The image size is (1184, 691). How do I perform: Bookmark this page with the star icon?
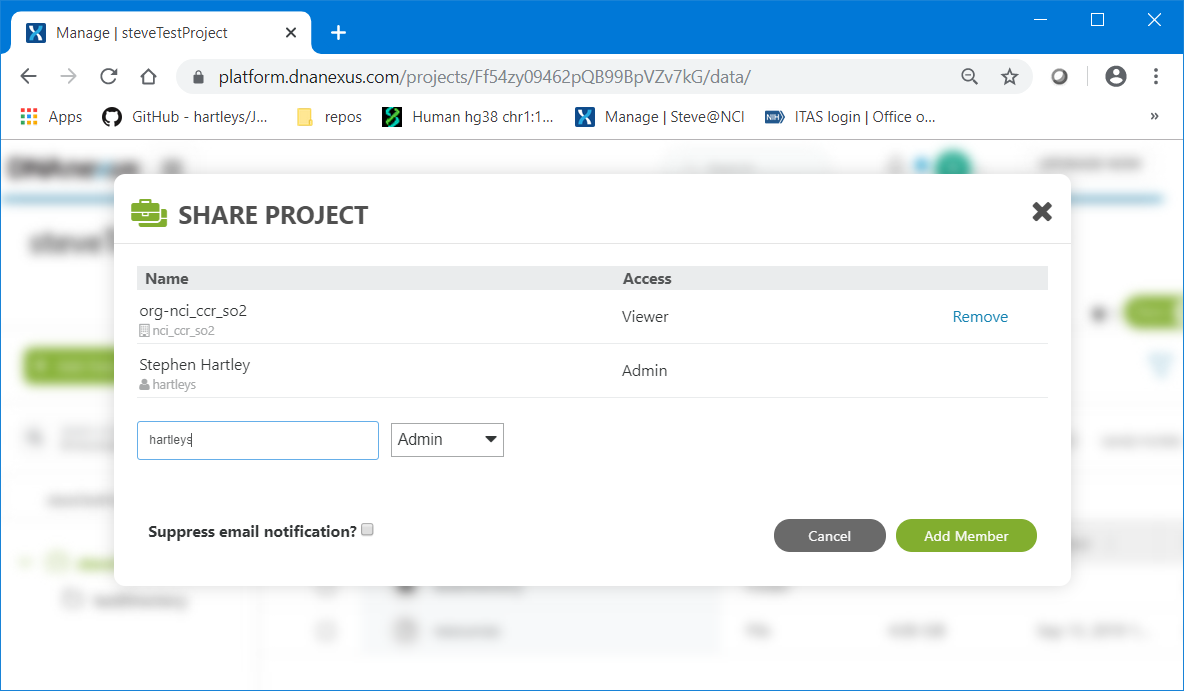pyautogui.click(x=1009, y=77)
